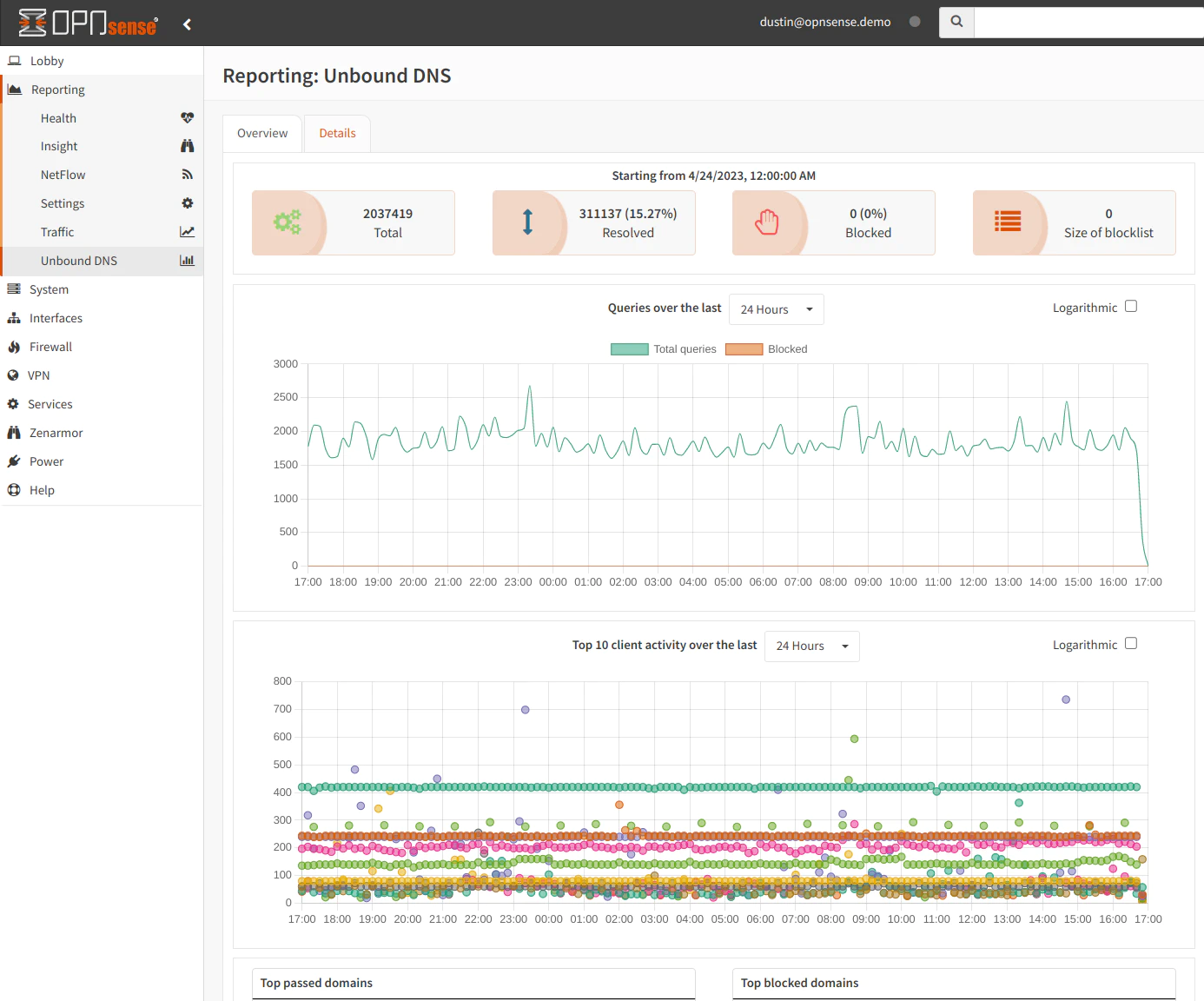The height and width of the screenshot is (1001, 1204).
Task: Open the Lobby link in the sidebar
Action: [47, 61]
